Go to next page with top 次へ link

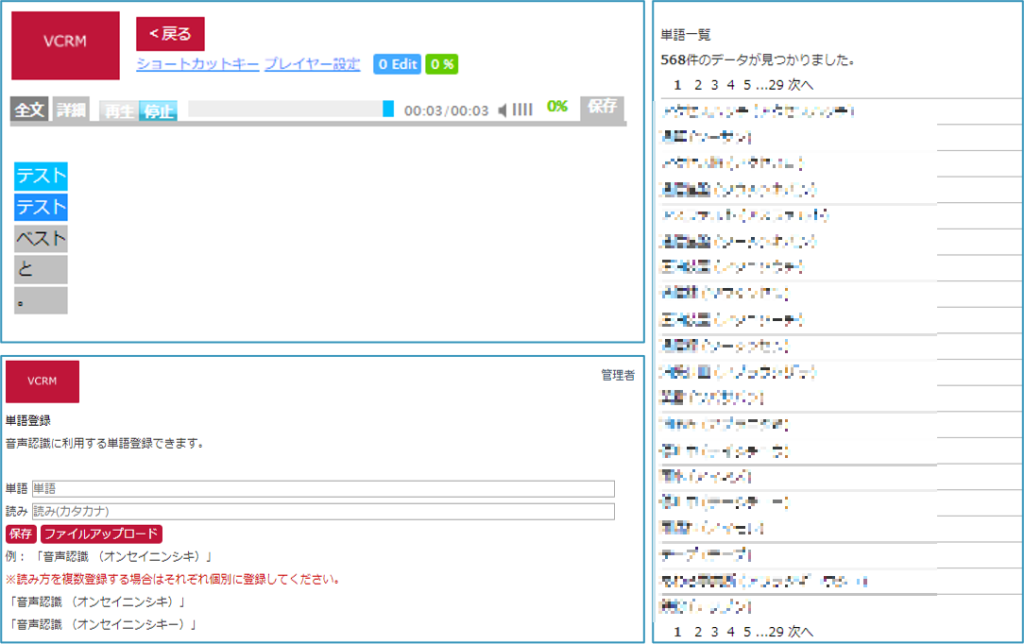click(x=801, y=84)
